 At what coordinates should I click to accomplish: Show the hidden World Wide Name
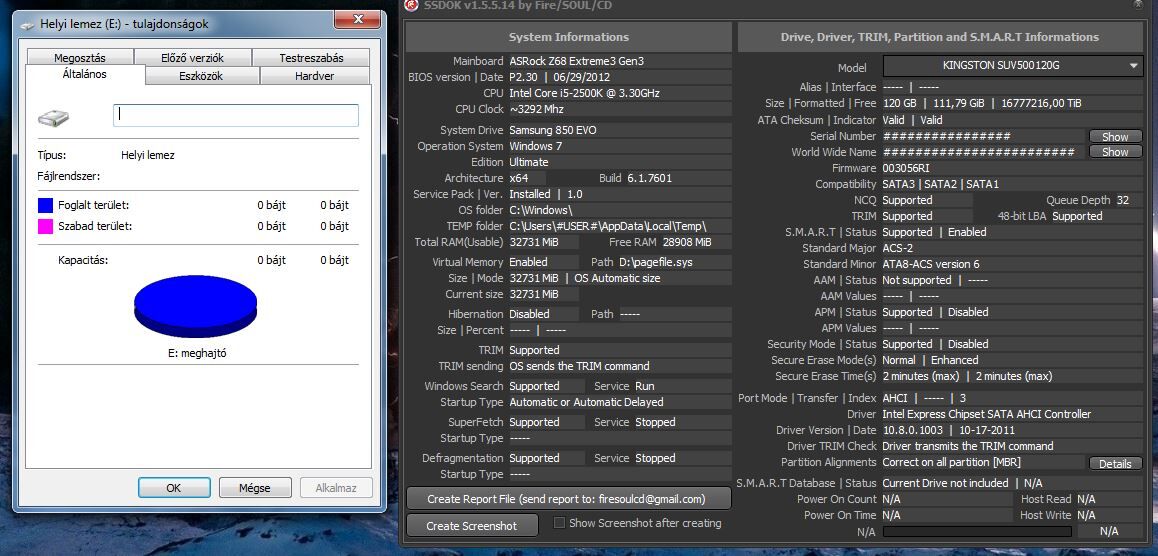1115,152
